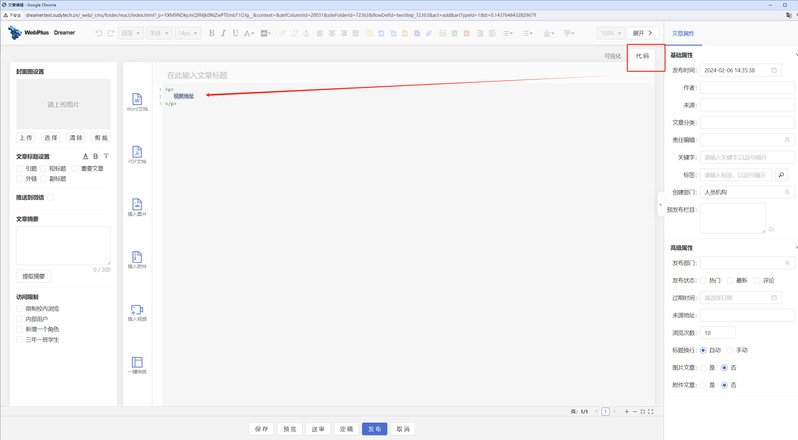Open calendar icon in the 发布时间 field
Screen dimensions: 798x440
(774, 70)
